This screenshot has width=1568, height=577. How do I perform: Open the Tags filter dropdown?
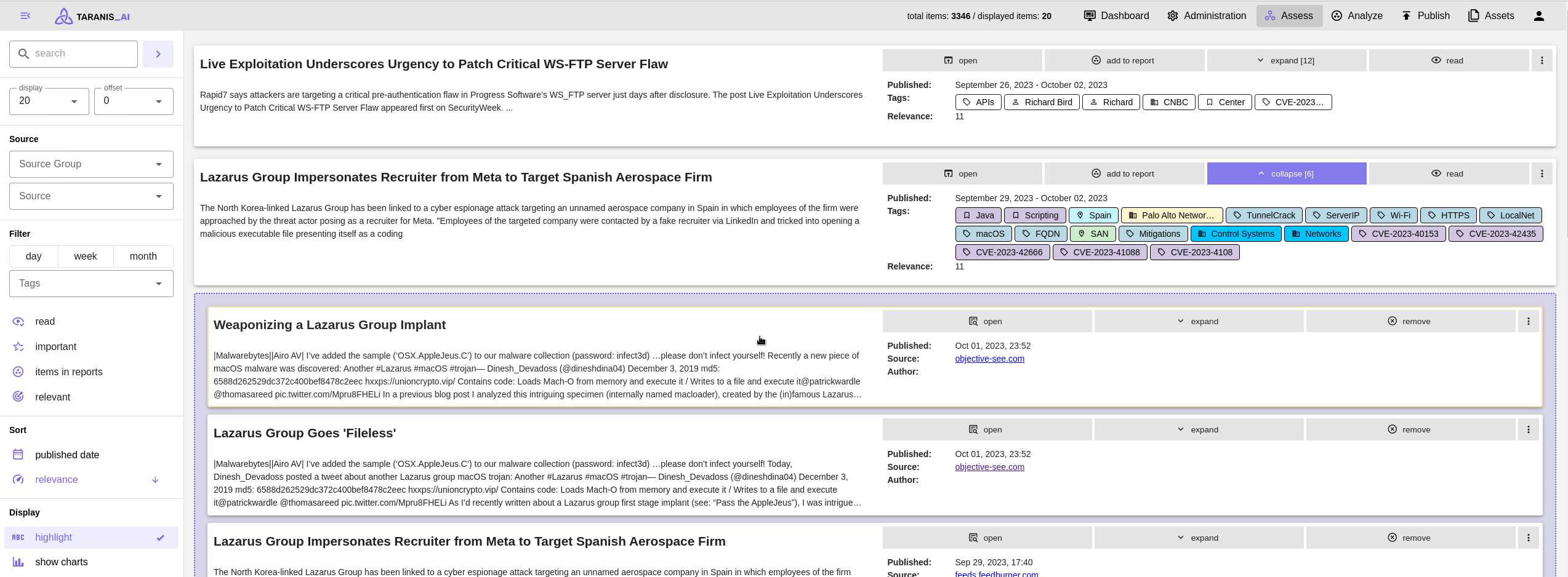pyautogui.click(x=91, y=284)
